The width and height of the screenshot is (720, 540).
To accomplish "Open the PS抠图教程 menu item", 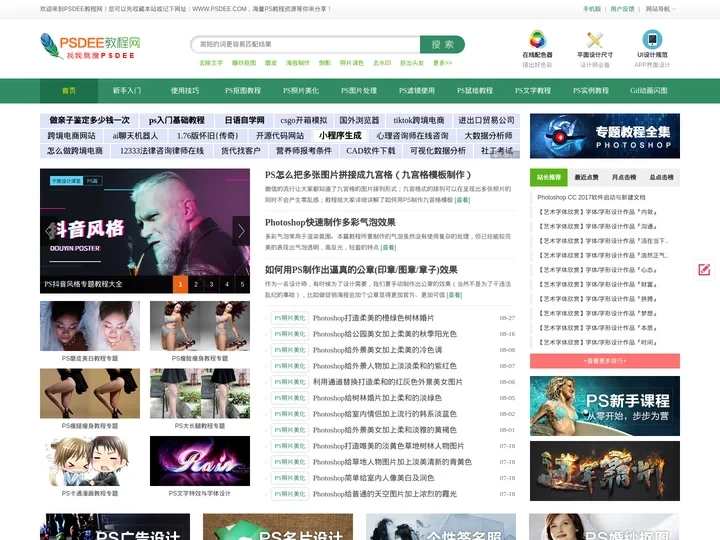I will click(x=242, y=90).
